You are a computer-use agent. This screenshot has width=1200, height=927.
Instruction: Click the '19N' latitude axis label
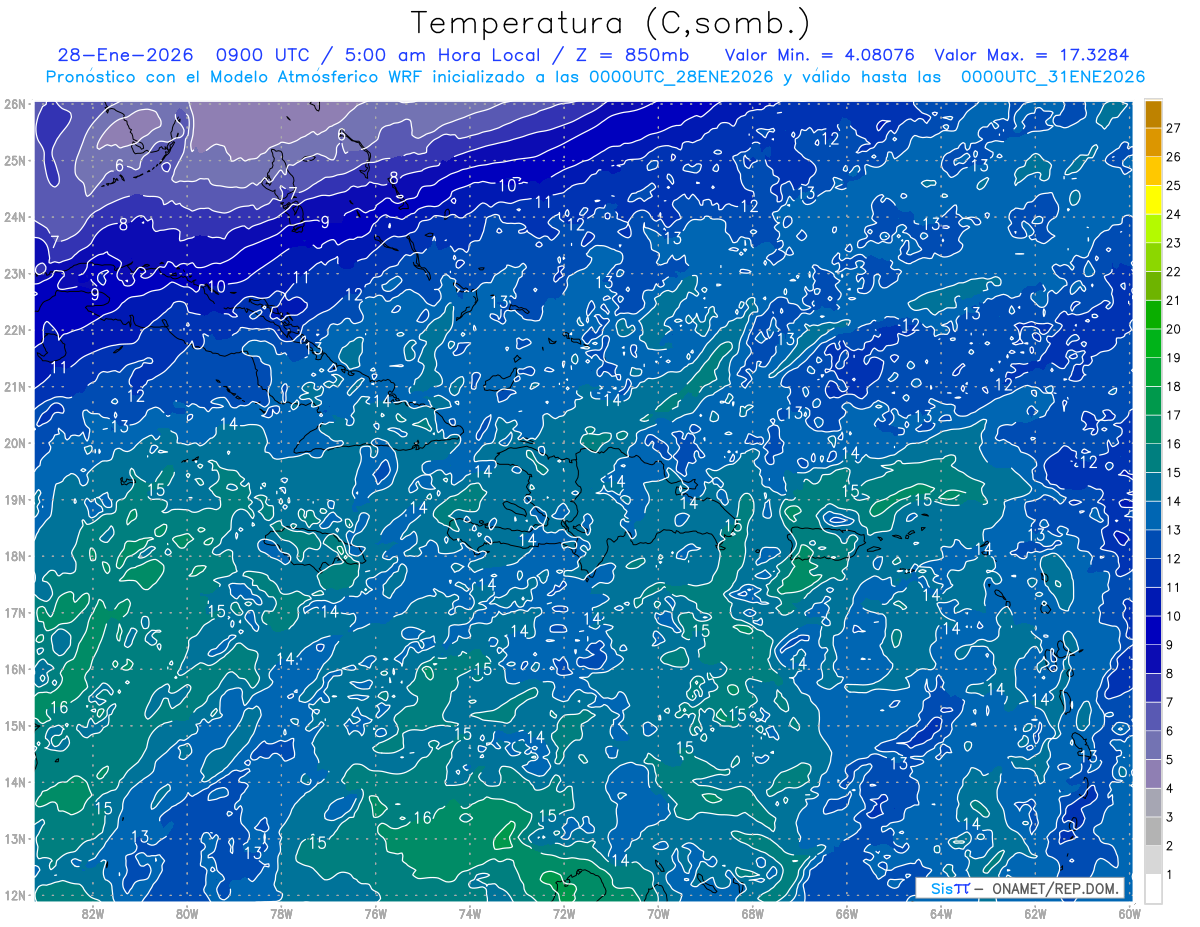click(15, 499)
